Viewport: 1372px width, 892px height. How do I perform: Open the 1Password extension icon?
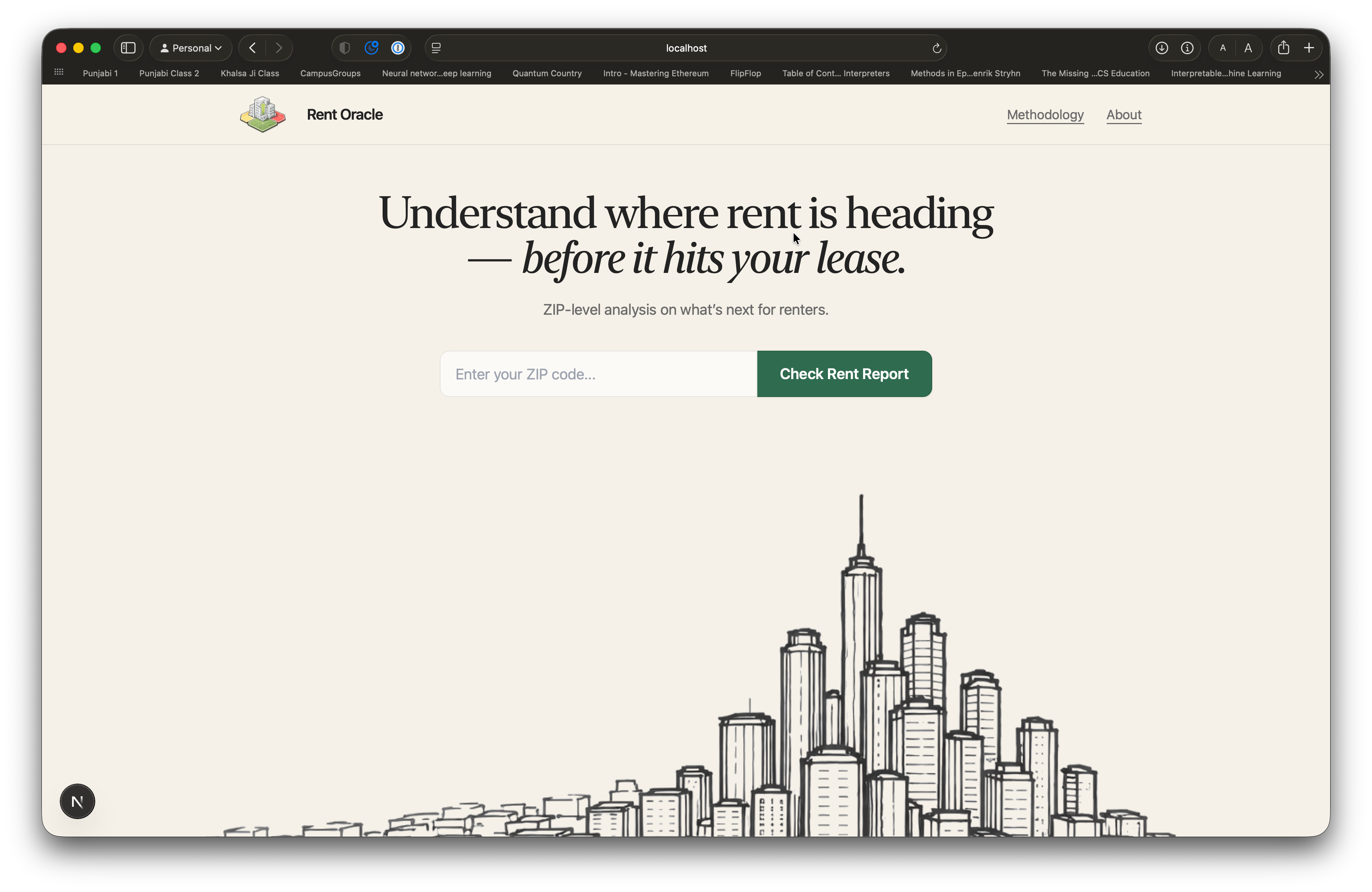tap(398, 48)
